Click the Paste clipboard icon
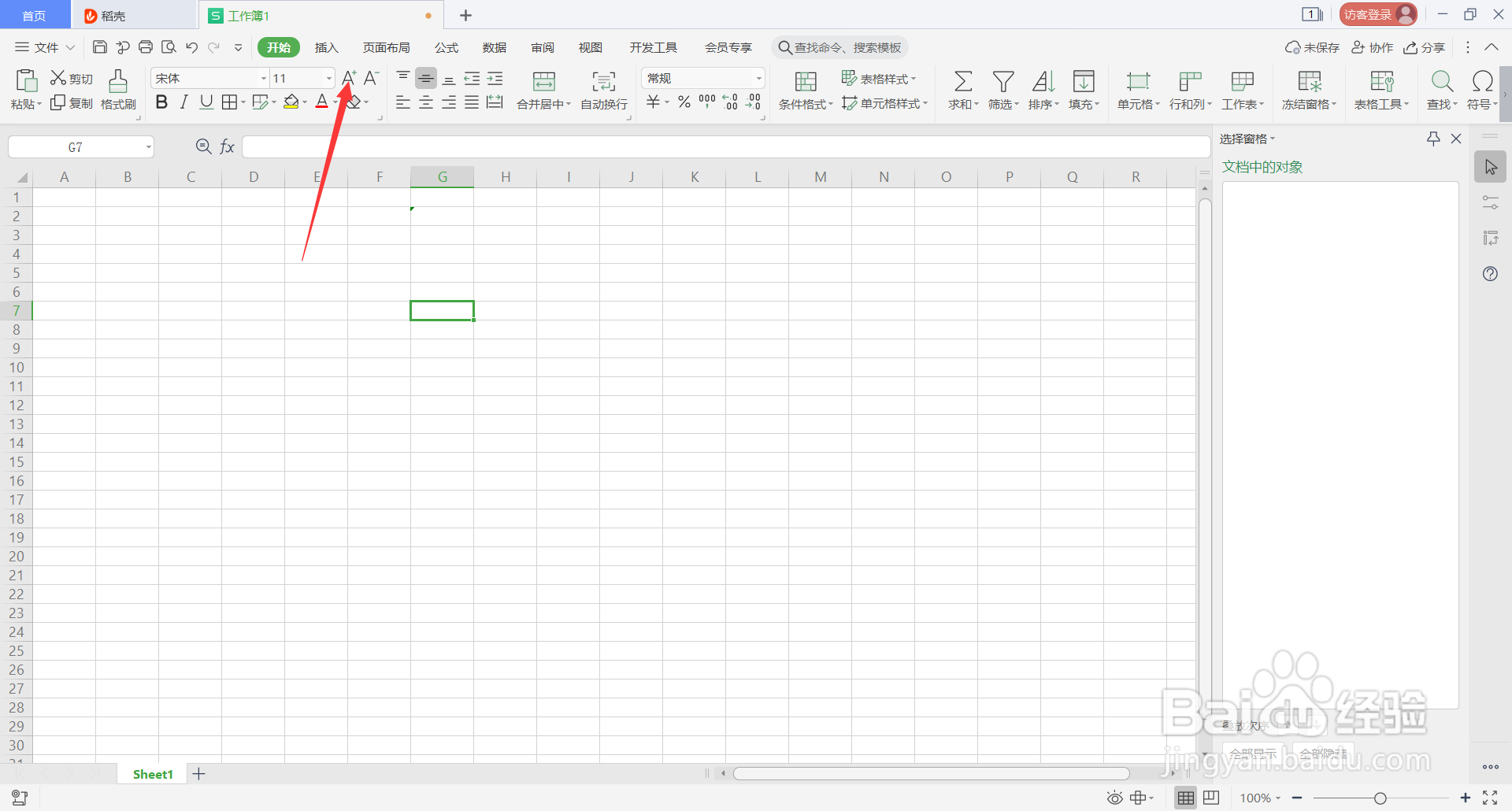This screenshot has width=1512, height=811. coord(26,80)
